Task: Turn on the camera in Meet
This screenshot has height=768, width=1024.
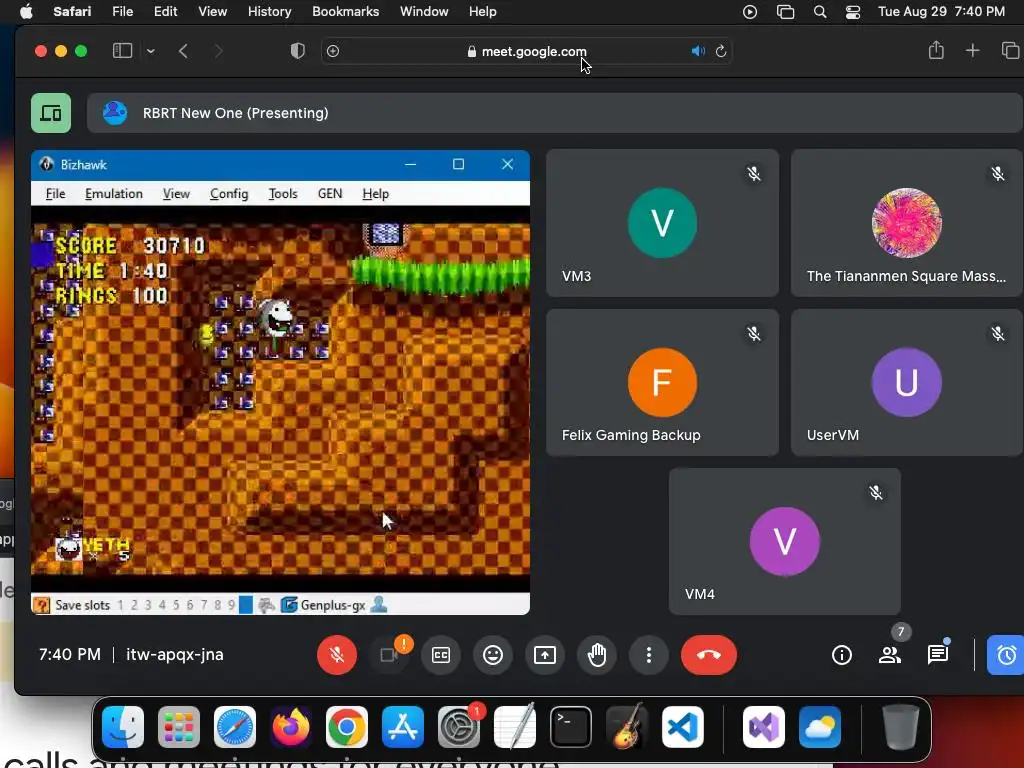Action: click(389, 654)
